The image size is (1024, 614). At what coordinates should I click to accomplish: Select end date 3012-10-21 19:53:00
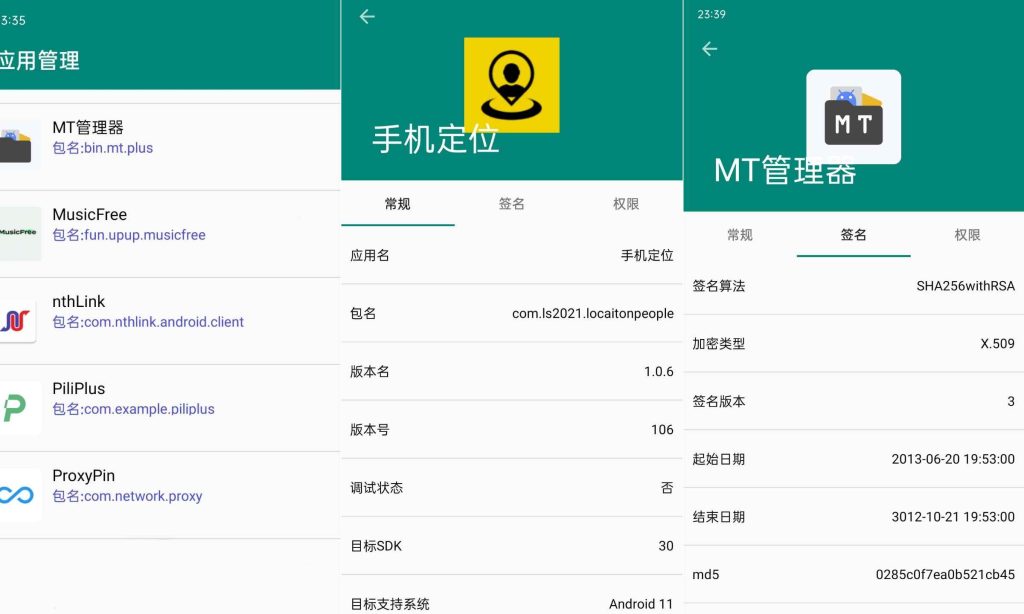click(953, 517)
